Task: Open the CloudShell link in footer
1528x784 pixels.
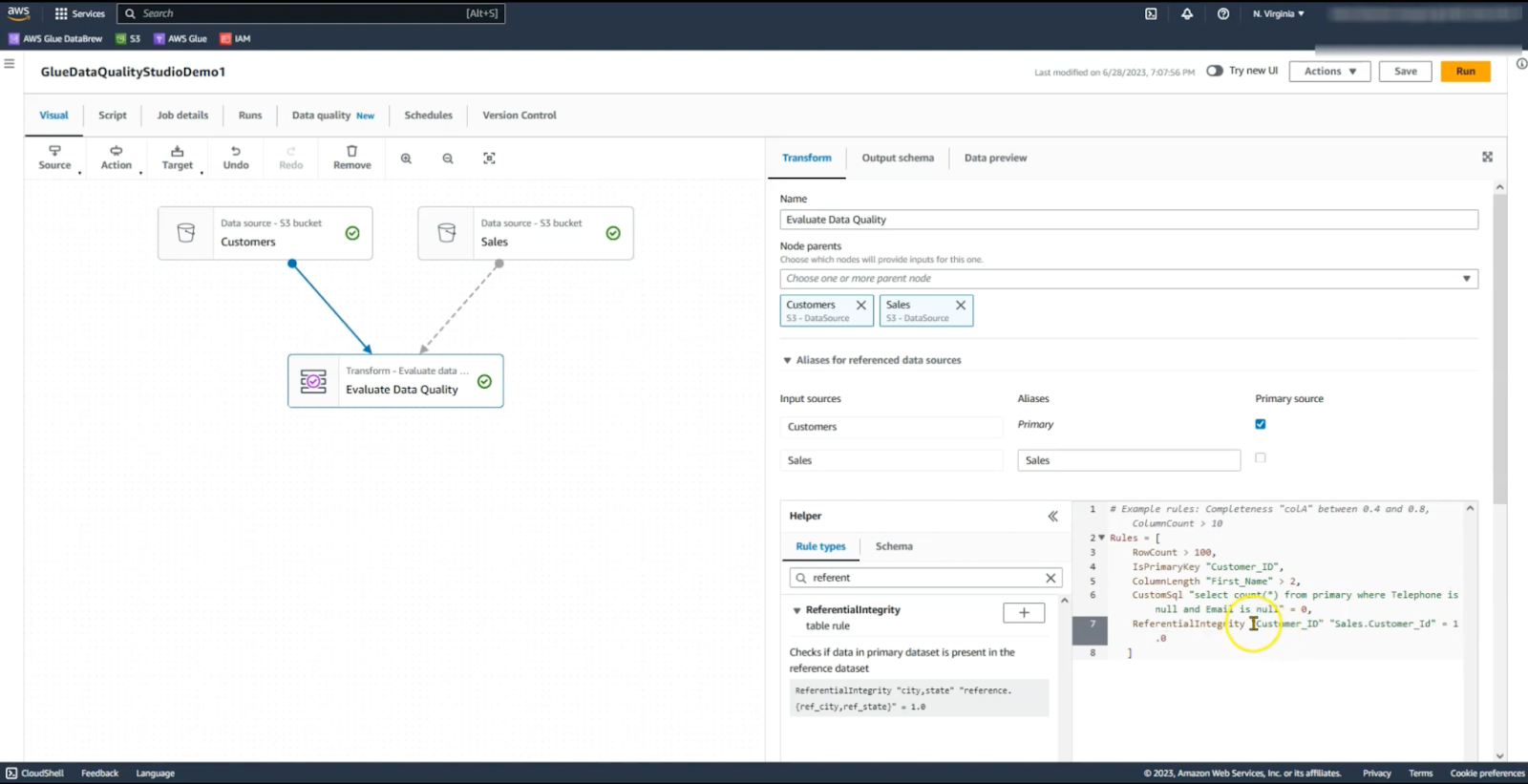Action: (34, 773)
